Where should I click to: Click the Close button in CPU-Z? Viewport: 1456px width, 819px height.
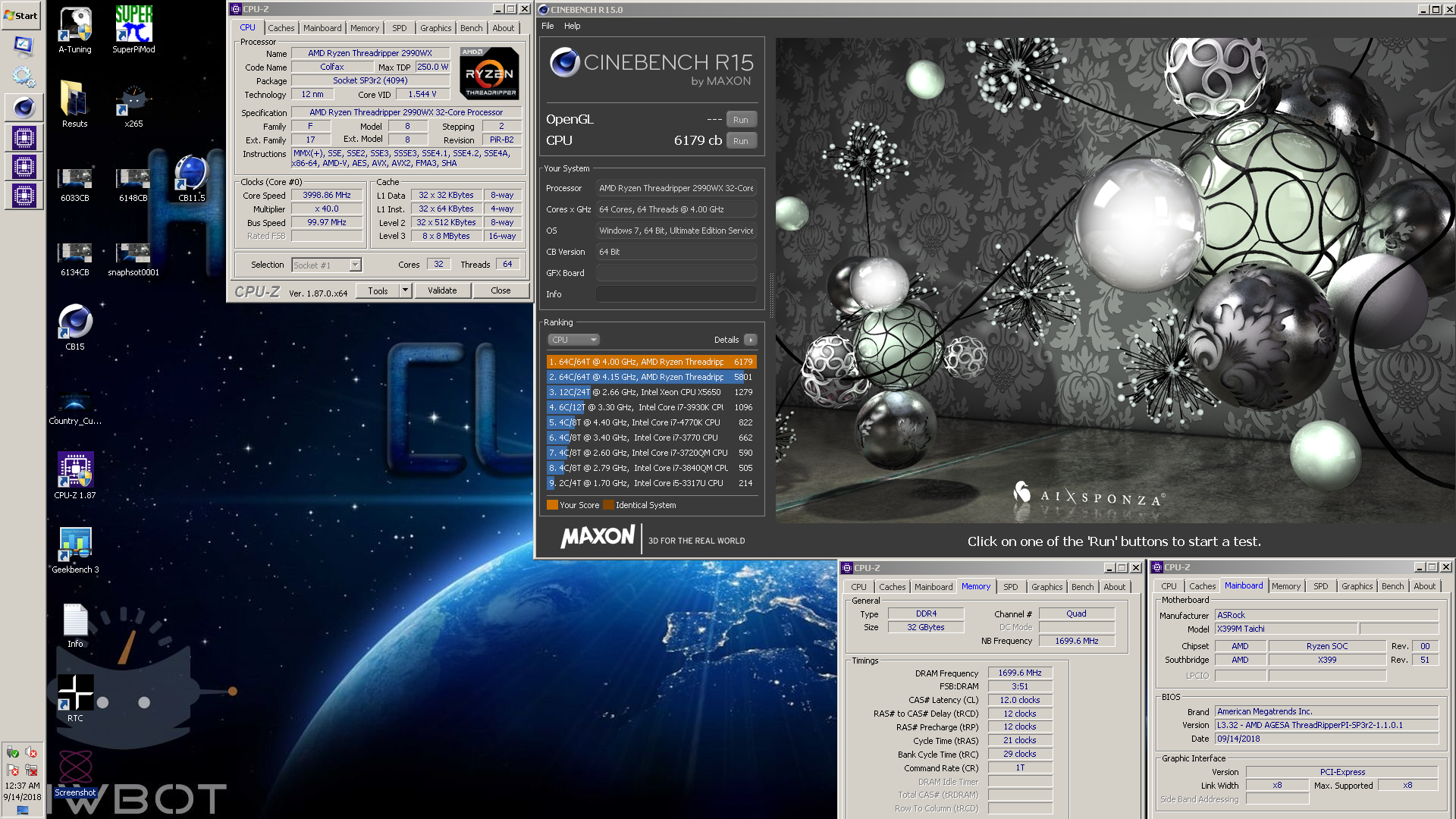point(500,290)
